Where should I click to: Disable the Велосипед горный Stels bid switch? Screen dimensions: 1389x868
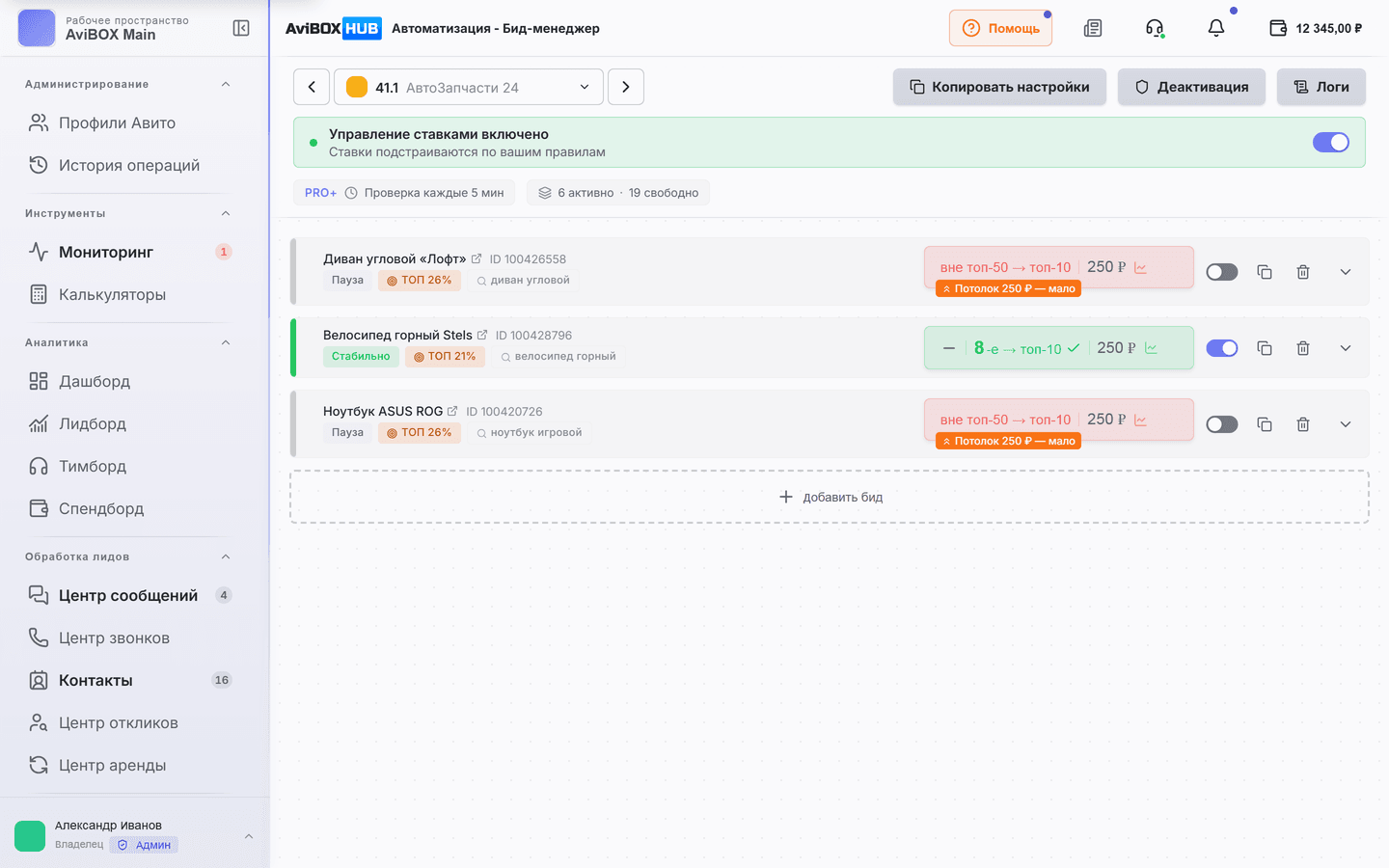[1222, 348]
